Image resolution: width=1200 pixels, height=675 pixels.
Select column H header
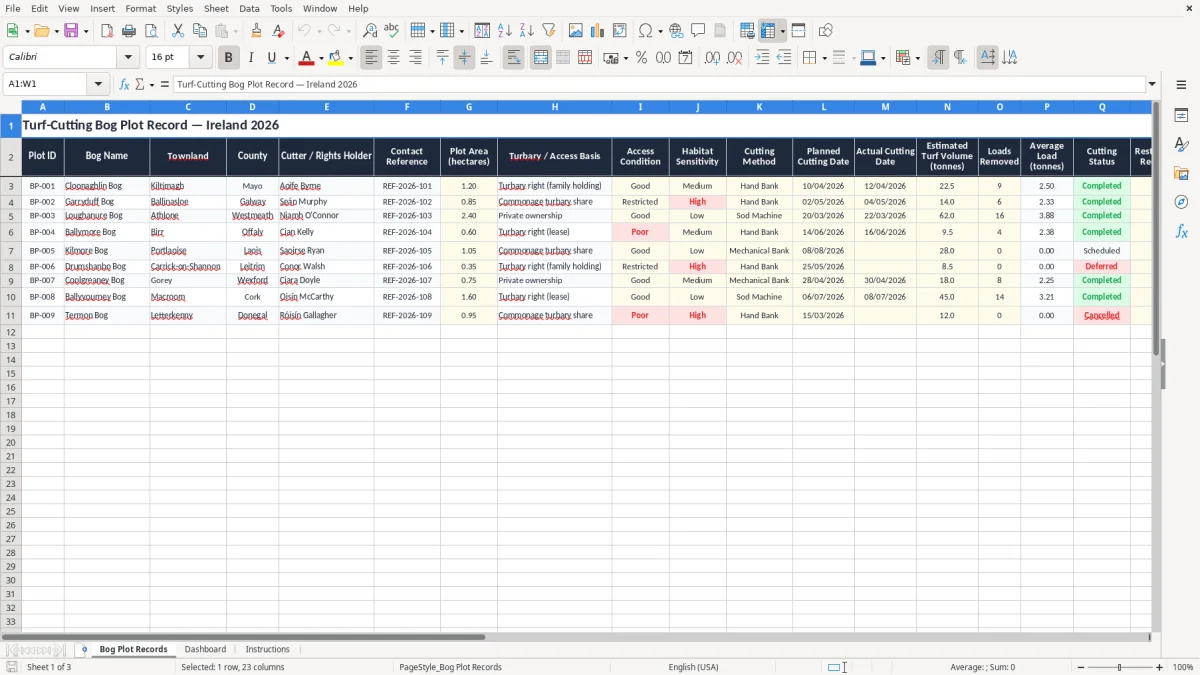coord(554,106)
